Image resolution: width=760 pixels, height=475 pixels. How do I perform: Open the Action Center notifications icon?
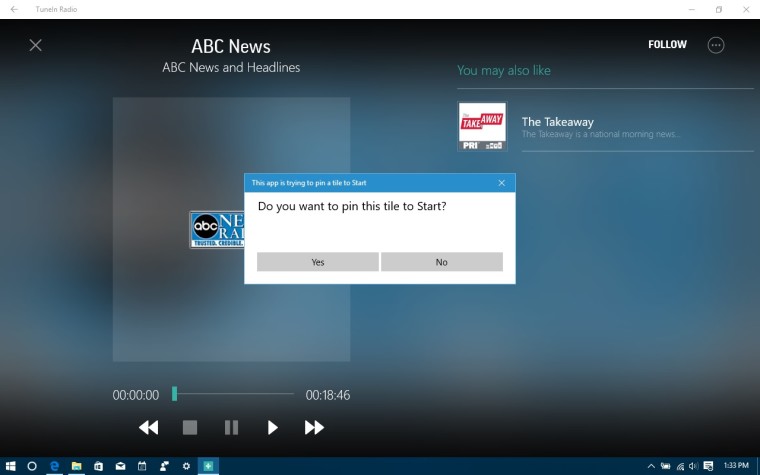pyautogui.click(x=708, y=466)
